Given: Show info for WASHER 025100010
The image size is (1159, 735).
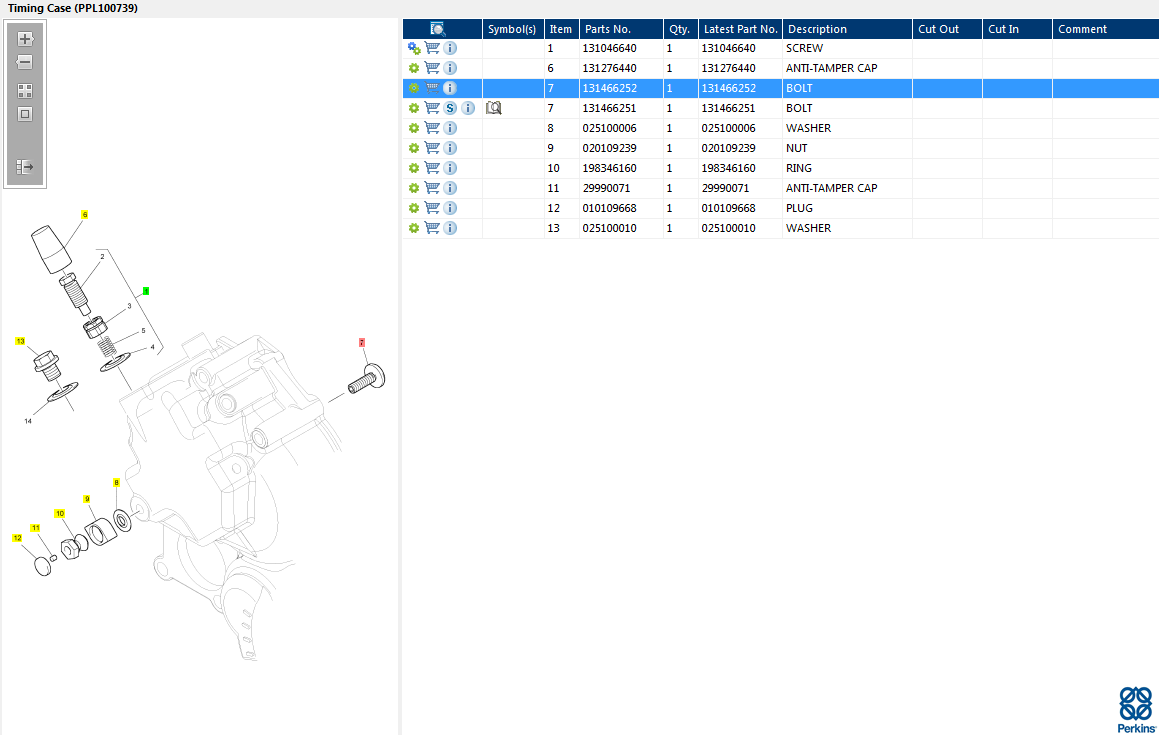Looking at the screenshot, I should pos(450,228).
